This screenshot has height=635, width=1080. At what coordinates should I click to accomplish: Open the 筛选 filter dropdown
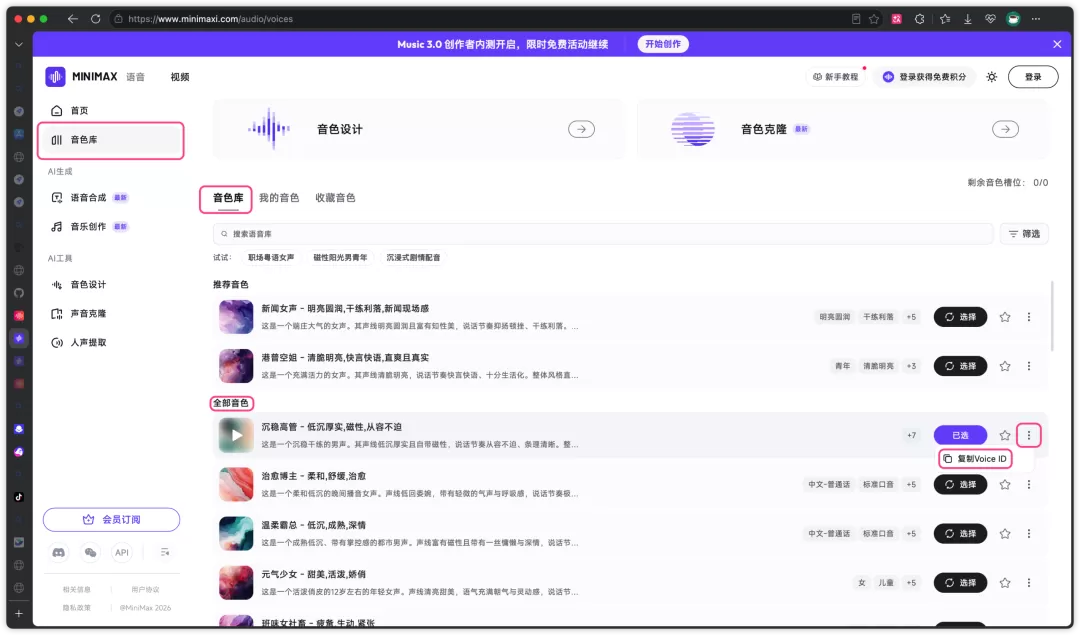pos(1024,234)
